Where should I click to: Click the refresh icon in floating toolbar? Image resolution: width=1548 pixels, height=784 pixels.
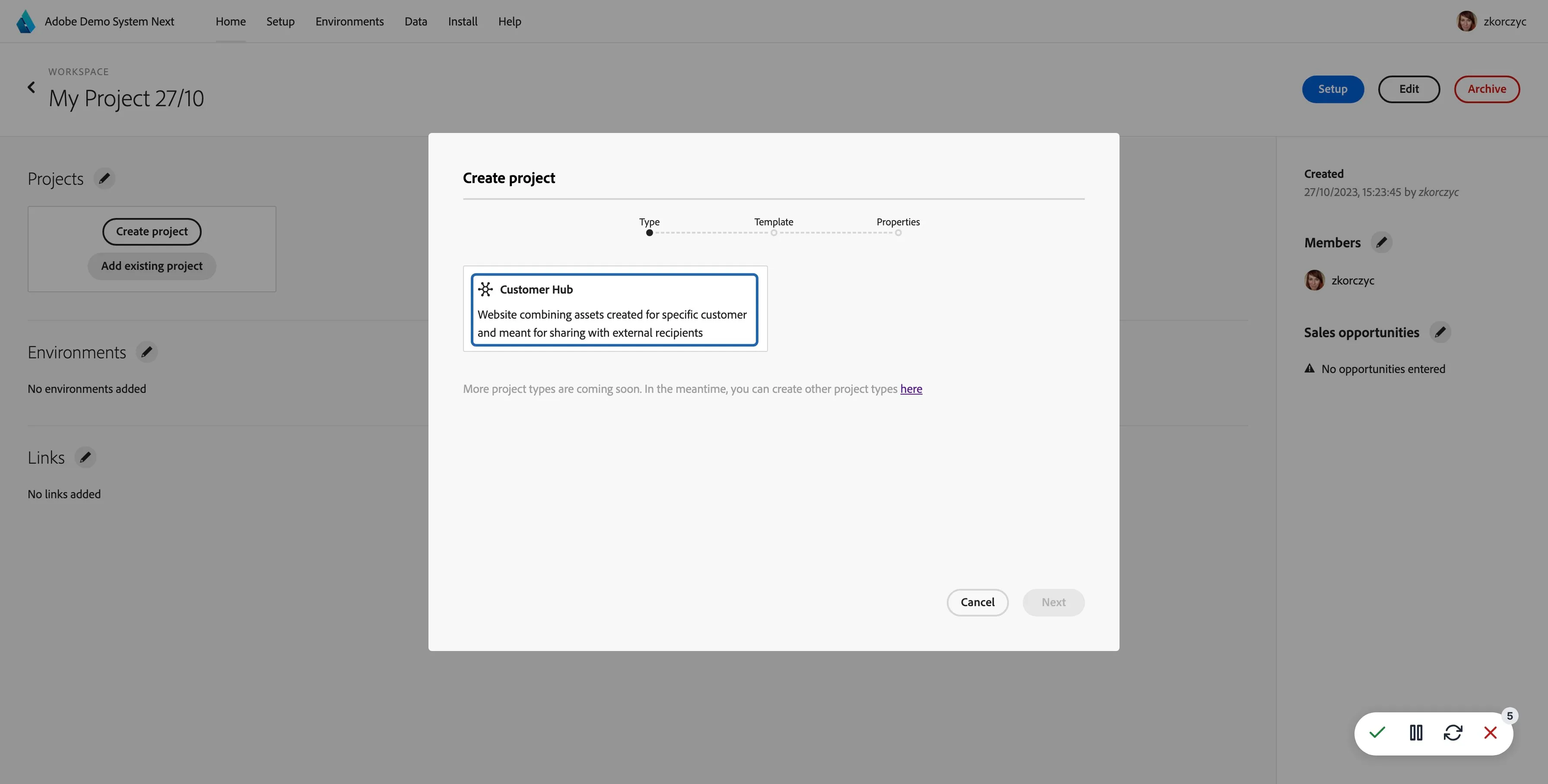click(1453, 733)
